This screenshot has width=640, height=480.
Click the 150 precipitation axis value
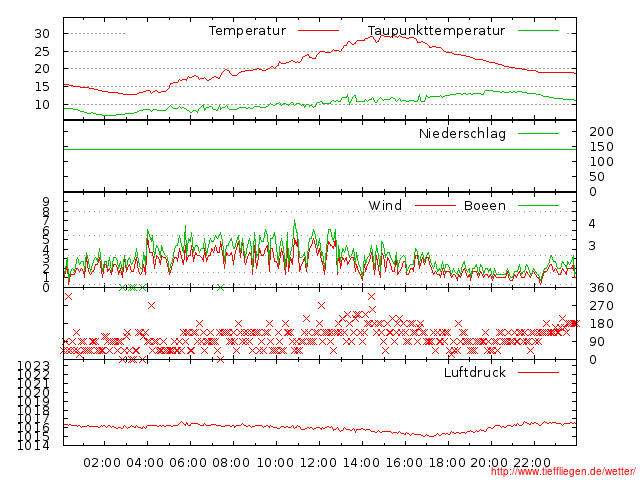tap(601, 147)
